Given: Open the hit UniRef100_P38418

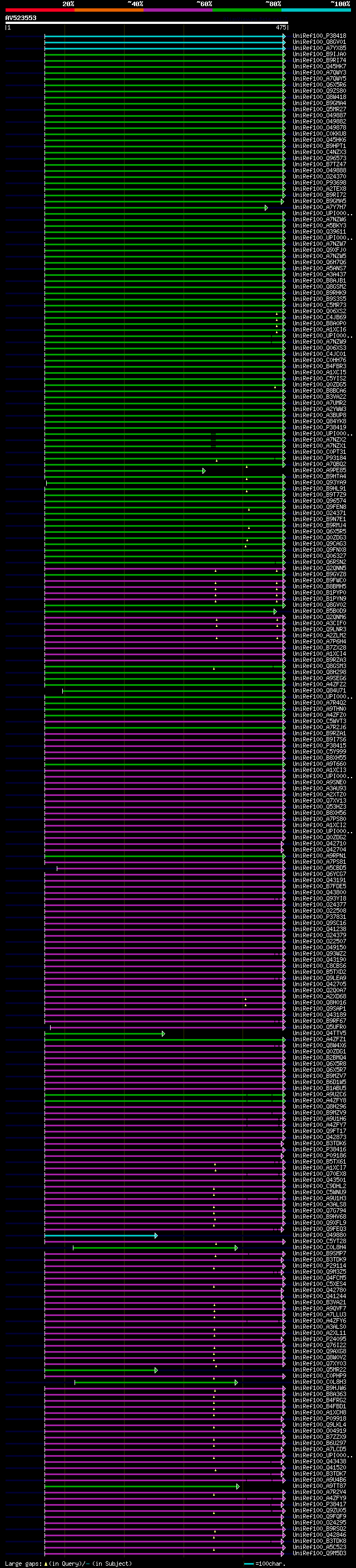Looking at the screenshot, I should coord(319,36).
